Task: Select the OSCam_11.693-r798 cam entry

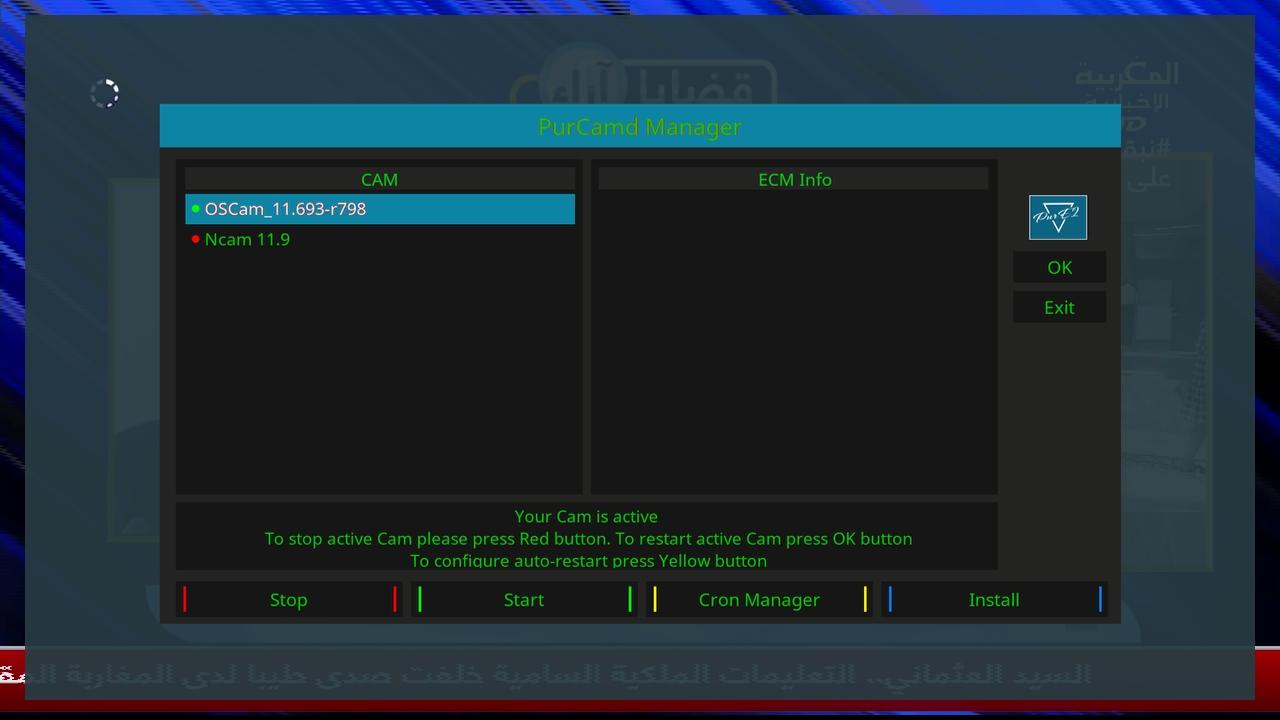Action: tap(380, 209)
